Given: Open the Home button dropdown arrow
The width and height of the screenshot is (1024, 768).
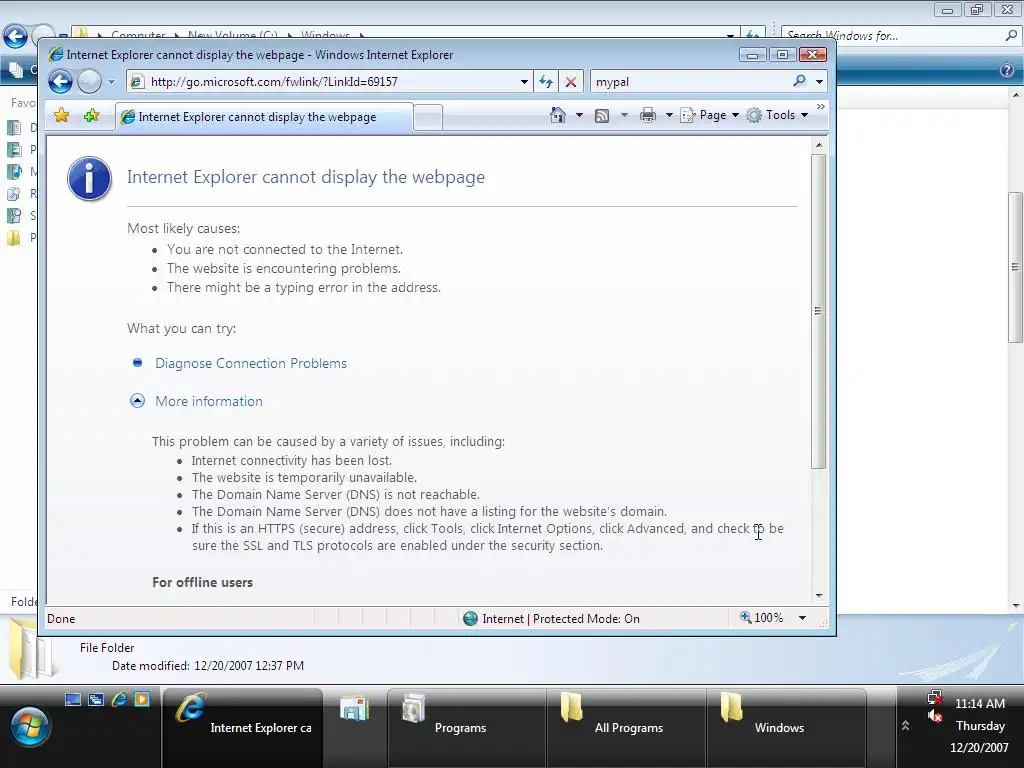Looking at the screenshot, I should pyautogui.click(x=579, y=116).
